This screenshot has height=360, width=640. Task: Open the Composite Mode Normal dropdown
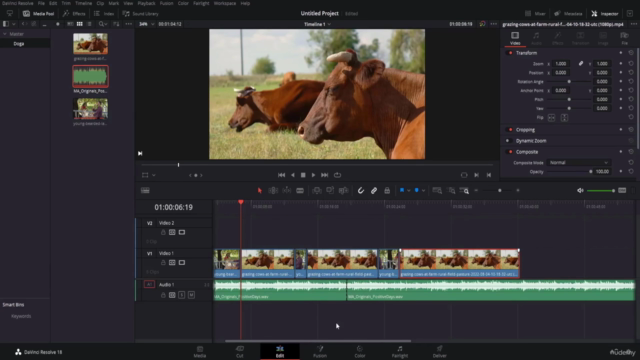point(579,162)
